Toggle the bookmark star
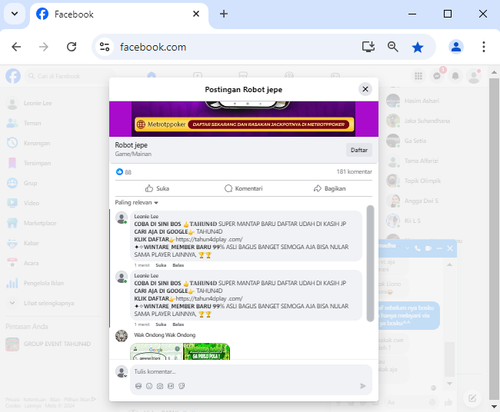The width and height of the screenshot is (500, 412). click(417, 47)
